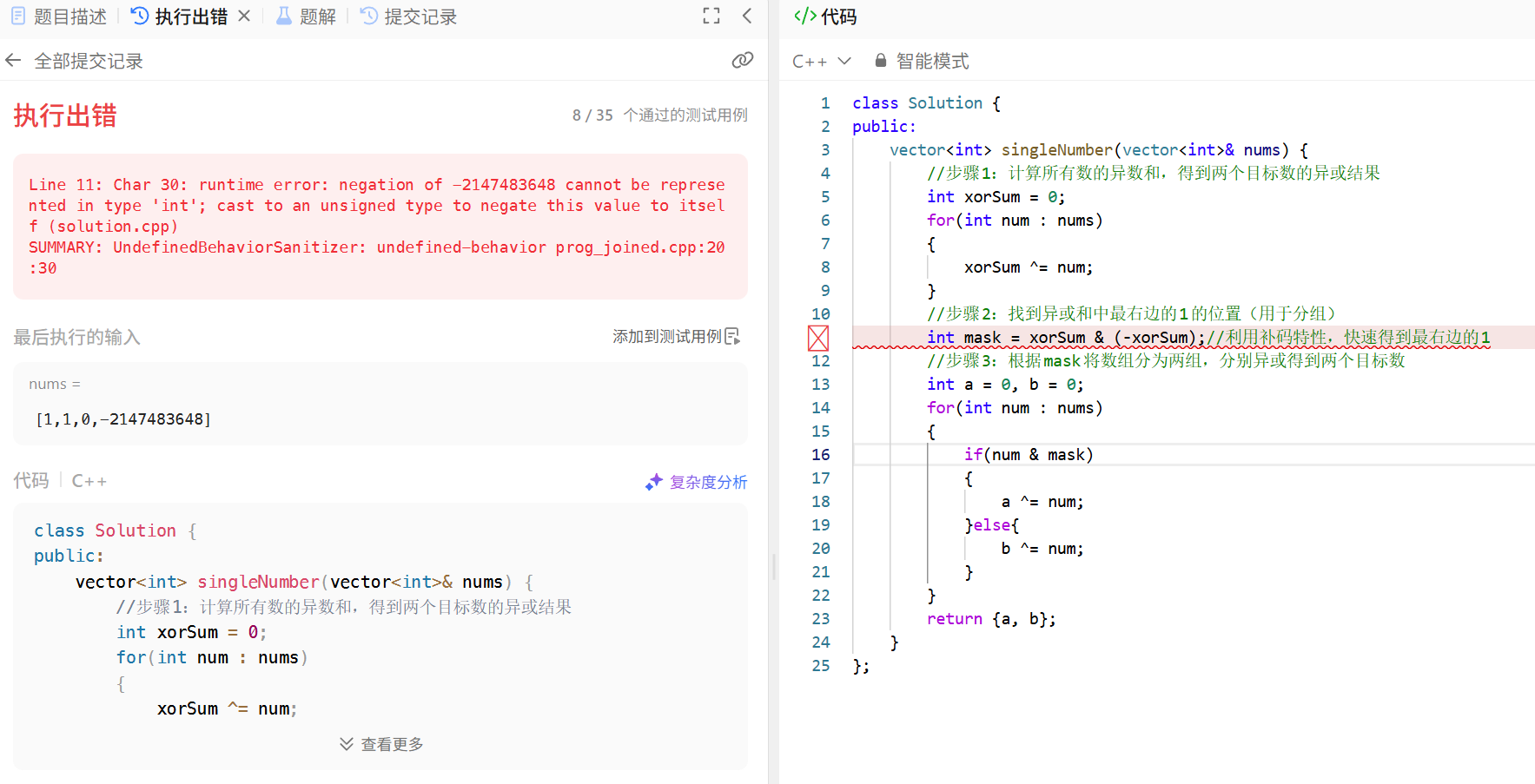Switch to the 执行出错 tab
The height and width of the screenshot is (784, 1535).
tap(180, 16)
